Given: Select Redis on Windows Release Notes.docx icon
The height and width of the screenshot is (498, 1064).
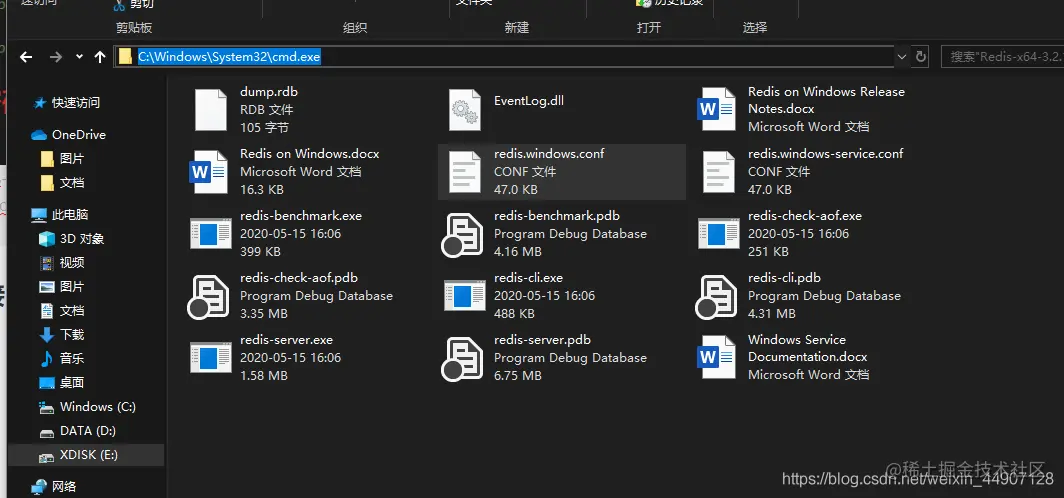Looking at the screenshot, I should tap(717, 109).
